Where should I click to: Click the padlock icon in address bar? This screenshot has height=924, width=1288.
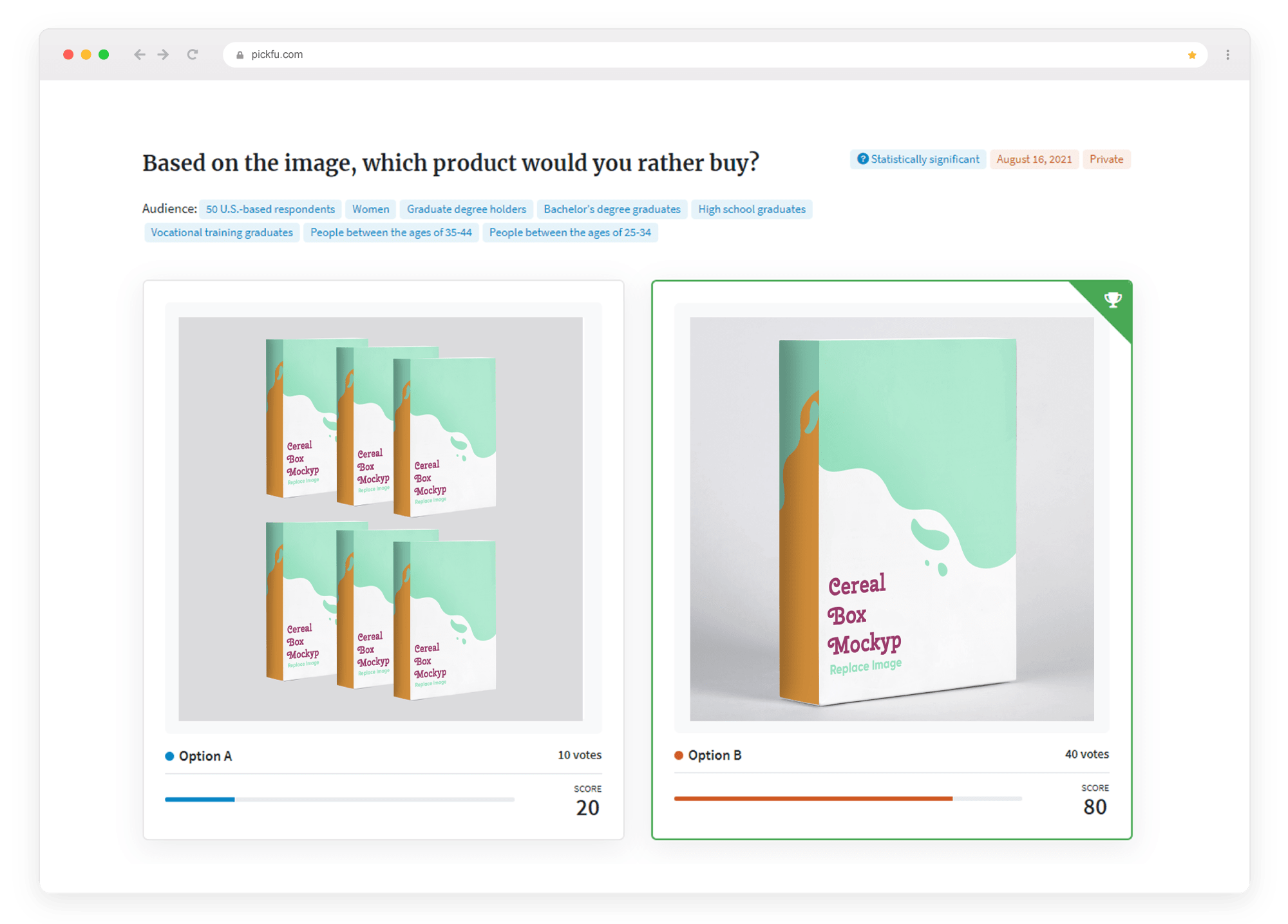point(240,55)
